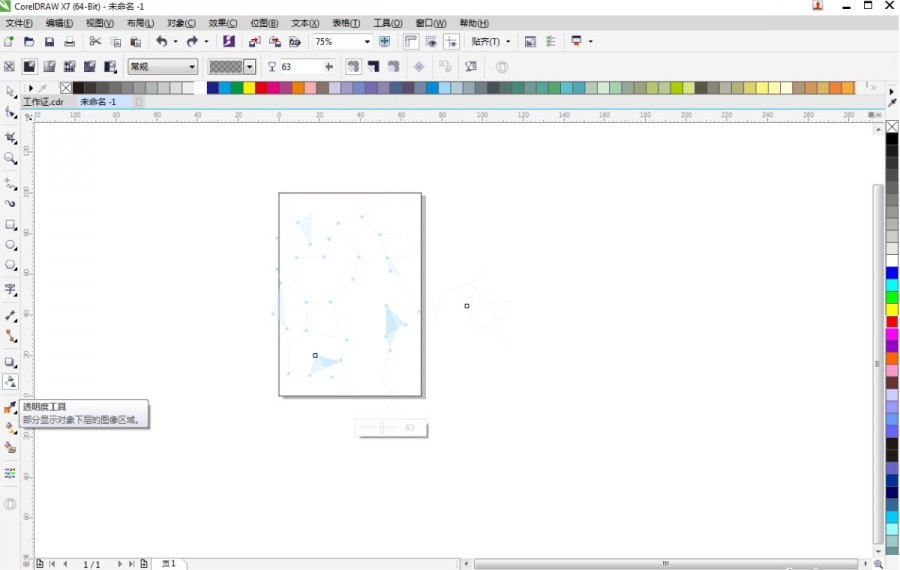Select the Zoom magnifier tool
This screenshot has width=900, height=570.
pyautogui.click(x=10, y=158)
